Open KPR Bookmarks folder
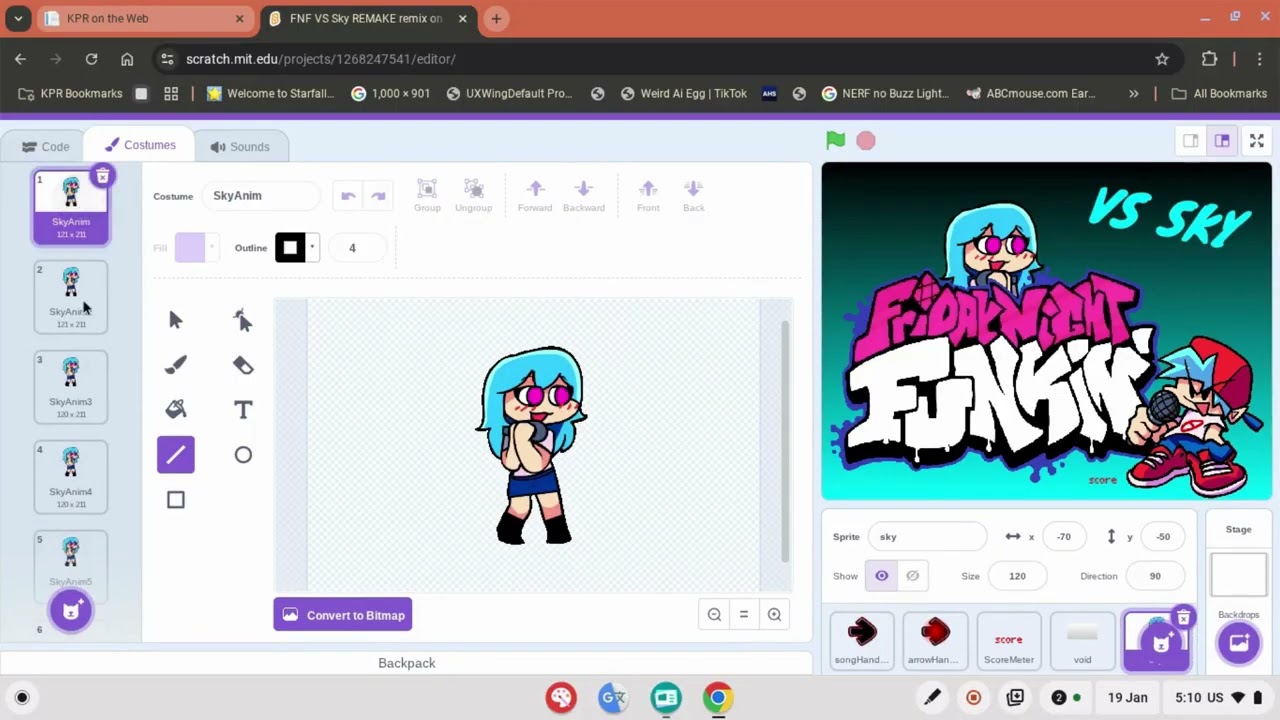The height and width of the screenshot is (720, 1280). [x=70, y=93]
